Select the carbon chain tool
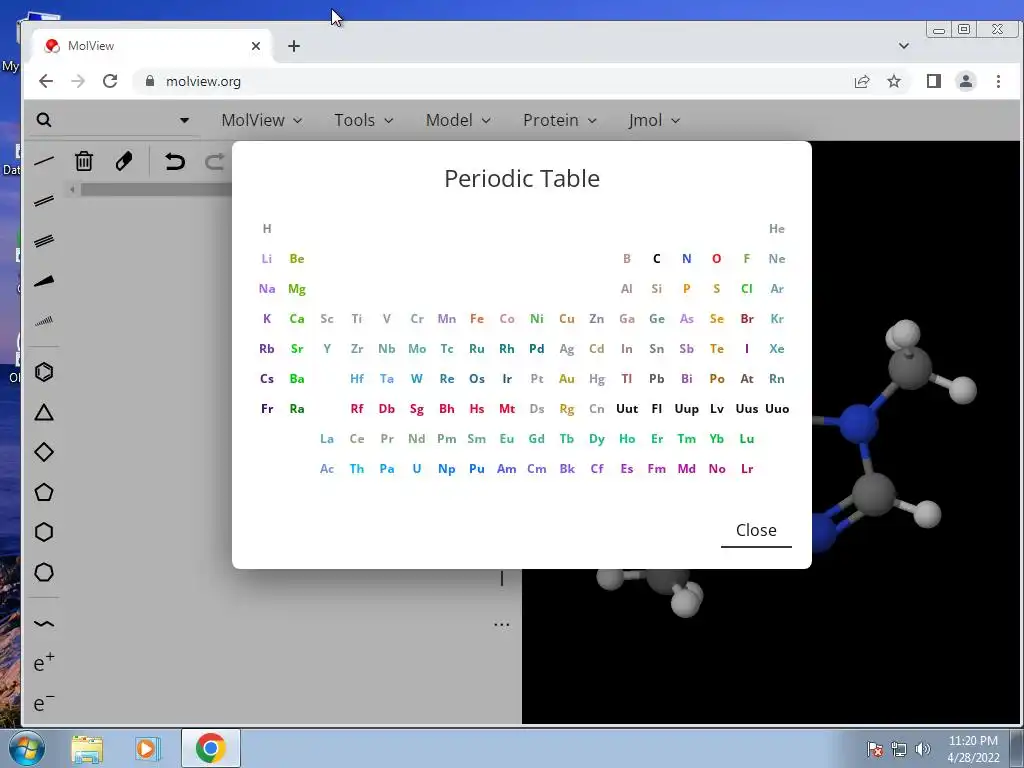Image resolution: width=1024 pixels, height=768 pixels. pos(44,624)
